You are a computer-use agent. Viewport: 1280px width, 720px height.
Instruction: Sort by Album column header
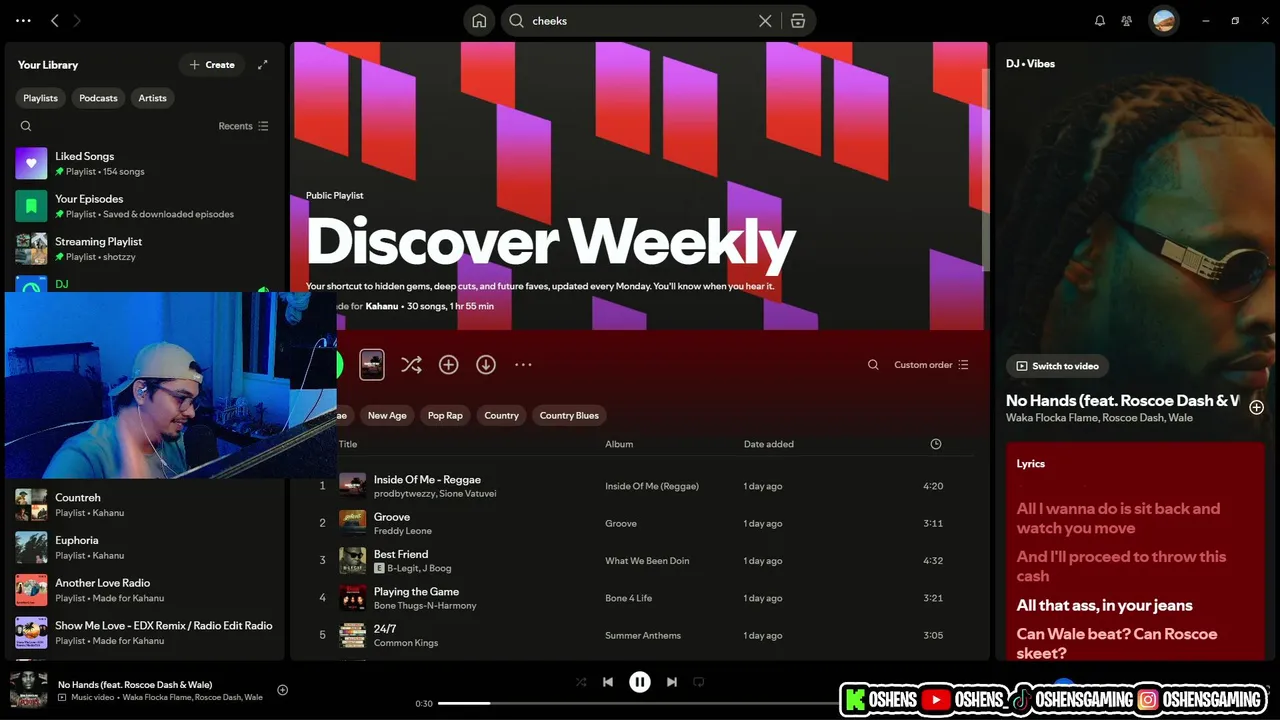(x=619, y=444)
